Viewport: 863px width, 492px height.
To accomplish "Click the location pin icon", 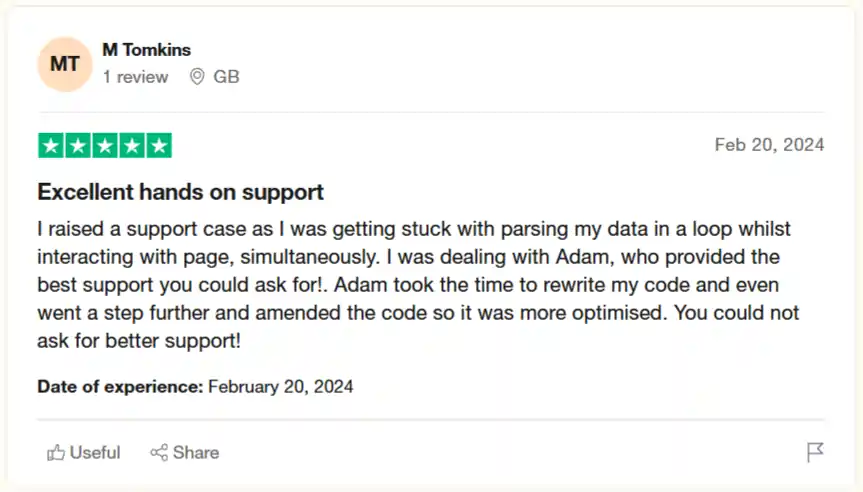I will point(197,77).
